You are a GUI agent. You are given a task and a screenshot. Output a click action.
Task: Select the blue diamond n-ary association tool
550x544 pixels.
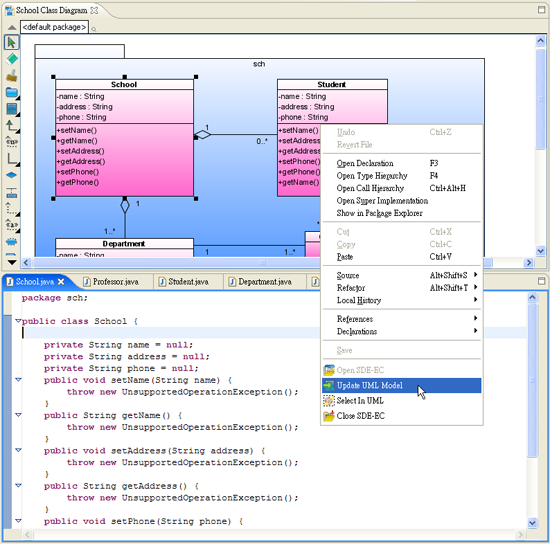[12, 175]
